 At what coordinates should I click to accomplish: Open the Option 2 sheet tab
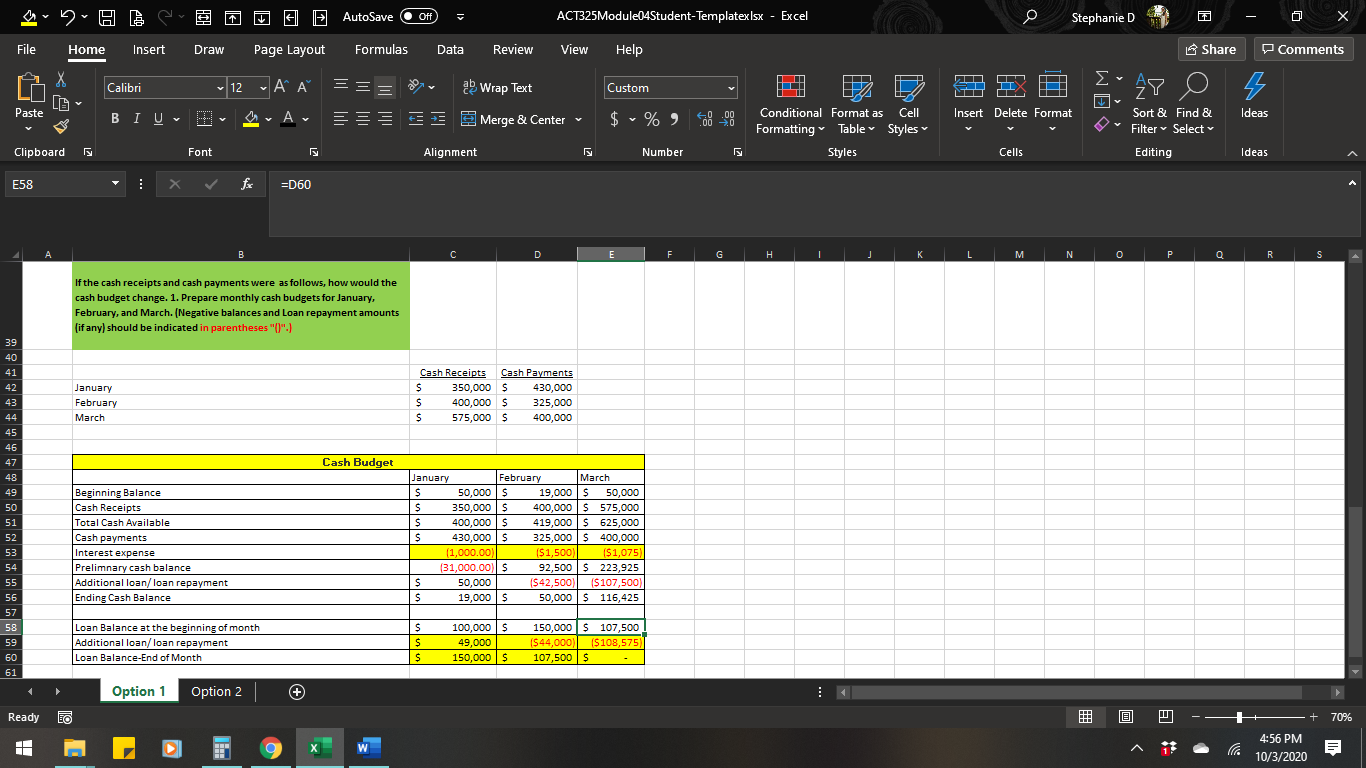point(217,690)
